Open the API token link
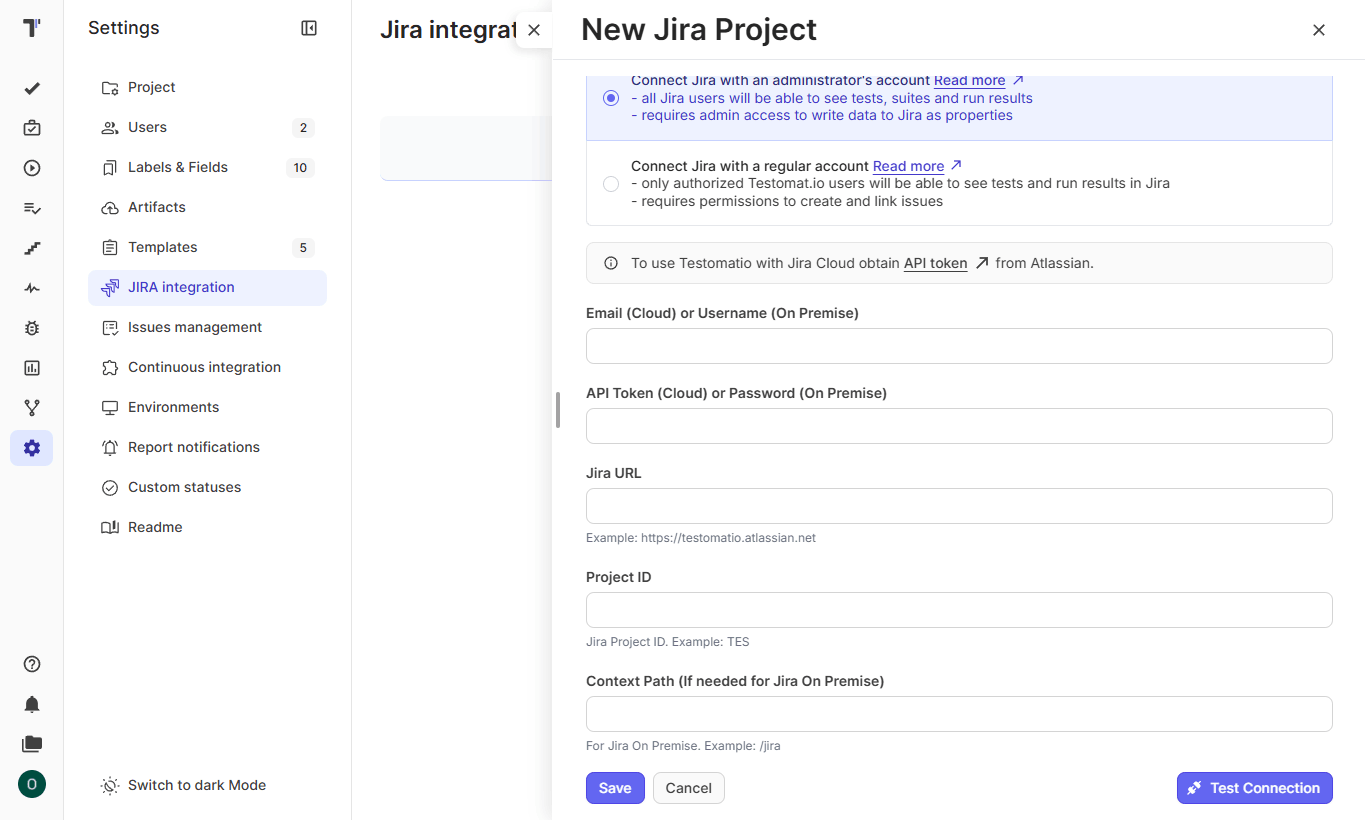The image size is (1366, 820). pos(935,264)
